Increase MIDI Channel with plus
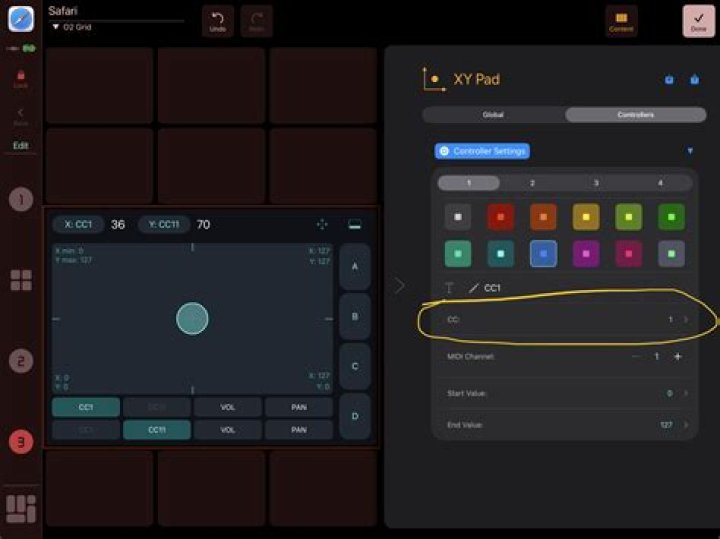 click(678, 356)
